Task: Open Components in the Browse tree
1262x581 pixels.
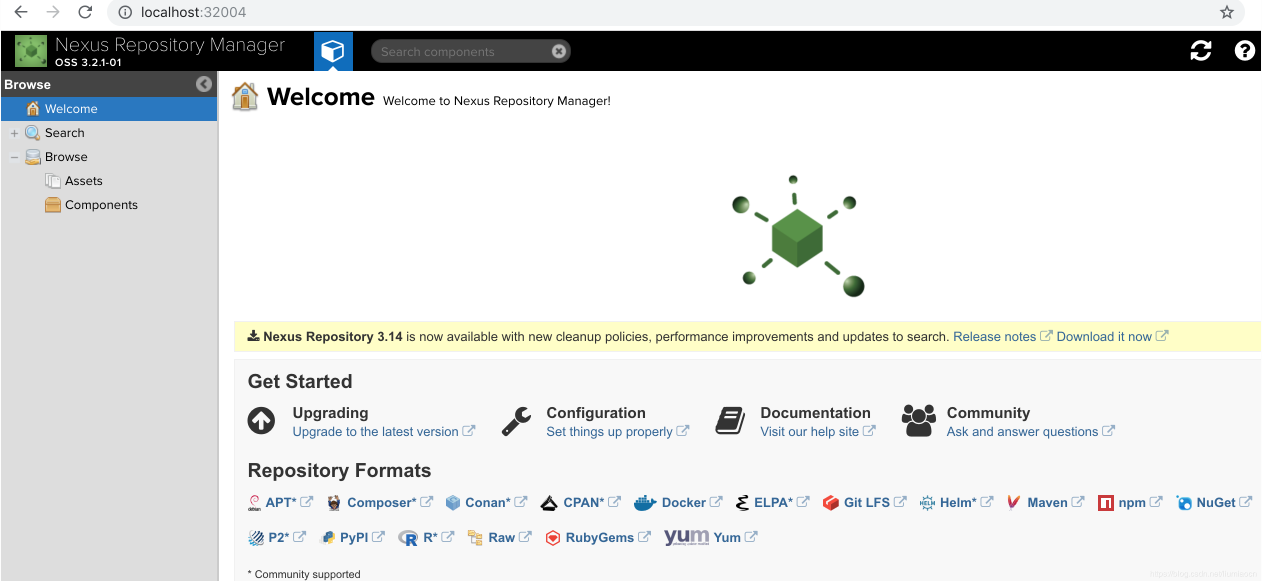Action: click(x=101, y=205)
